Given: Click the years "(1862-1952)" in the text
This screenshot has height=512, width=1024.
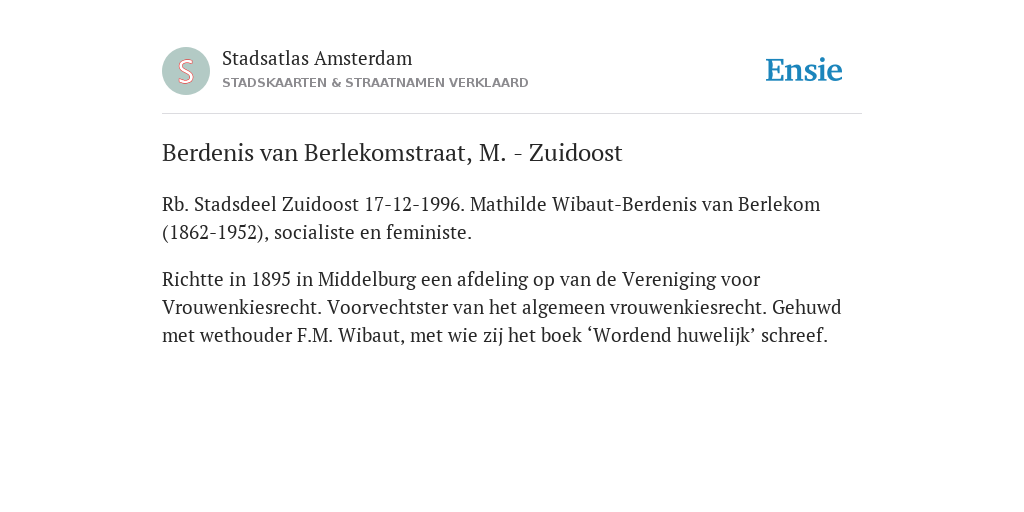Looking at the screenshot, I should tap(216, 232).
